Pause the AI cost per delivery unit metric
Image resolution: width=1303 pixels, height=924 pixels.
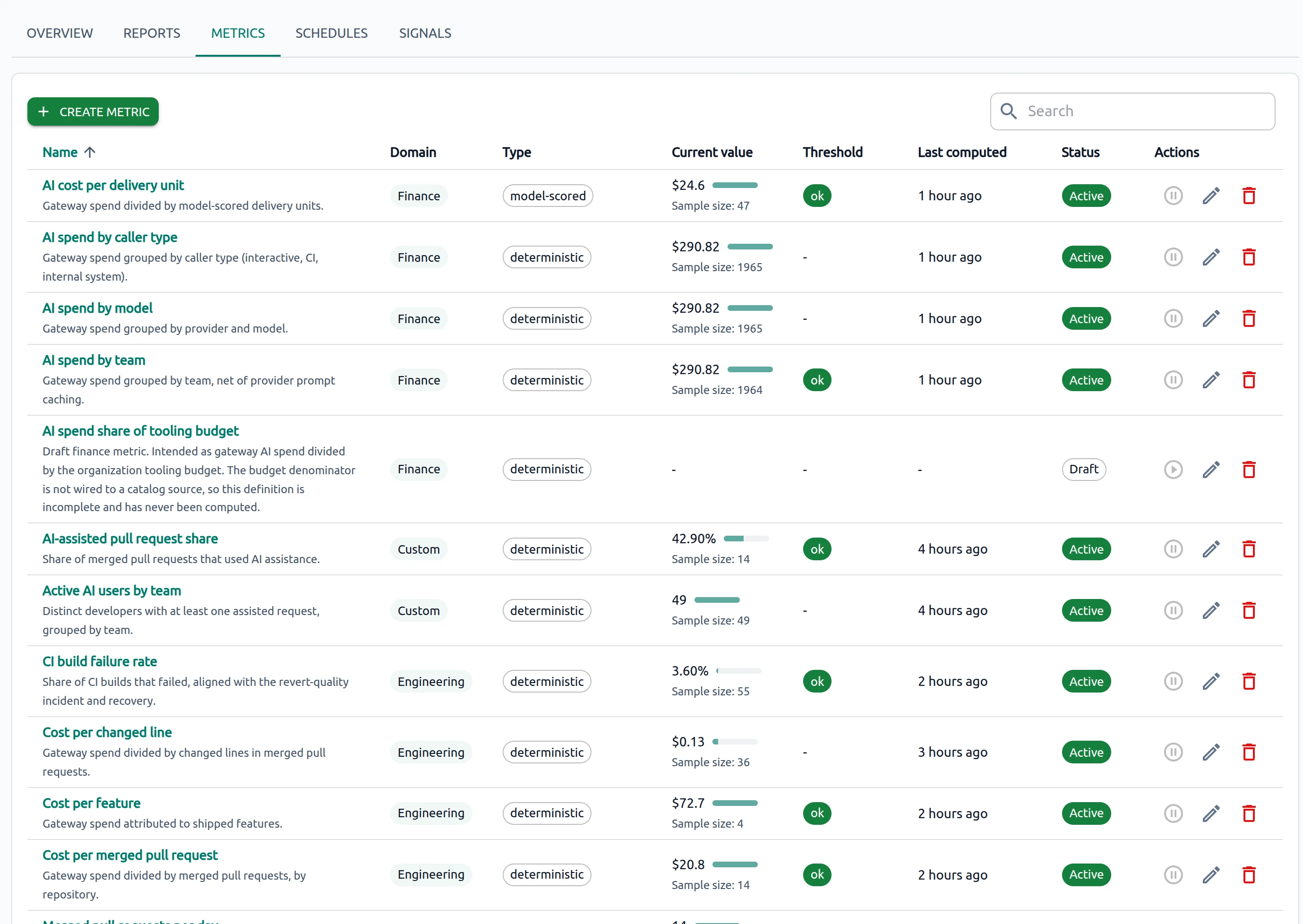click(1173, 196)
